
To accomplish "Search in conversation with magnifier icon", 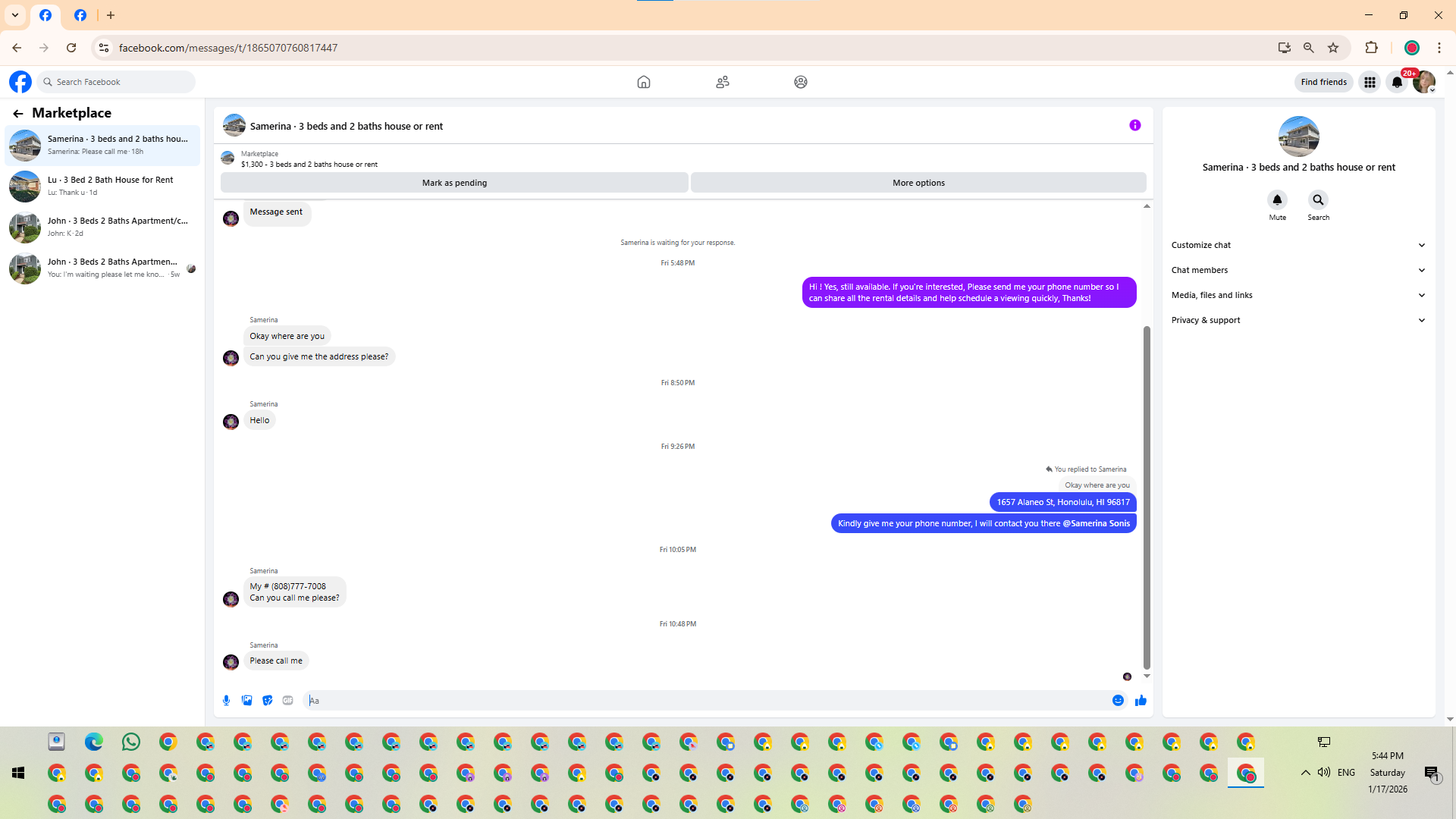I will coord(1318,200).
